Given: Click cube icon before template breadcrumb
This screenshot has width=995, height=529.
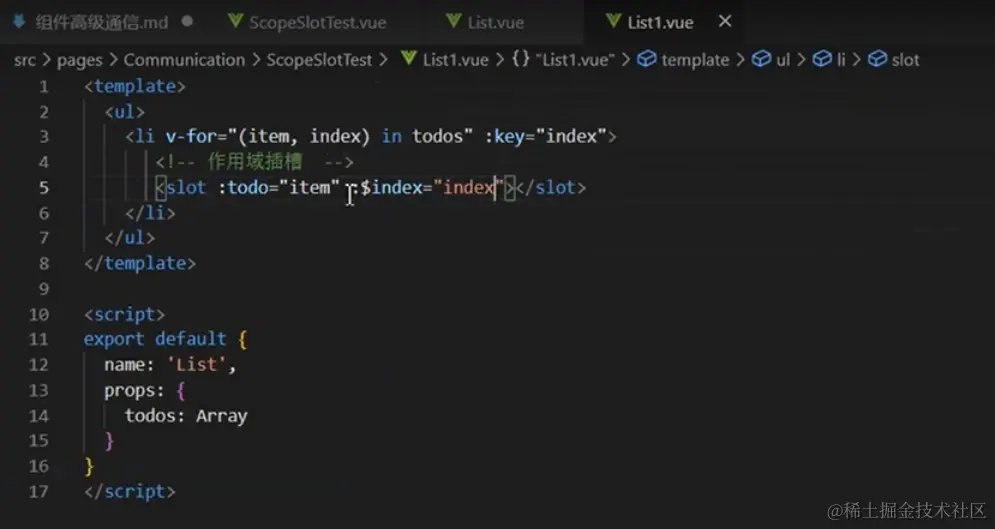Looking at the screenshot, I should tap(646, 59).
